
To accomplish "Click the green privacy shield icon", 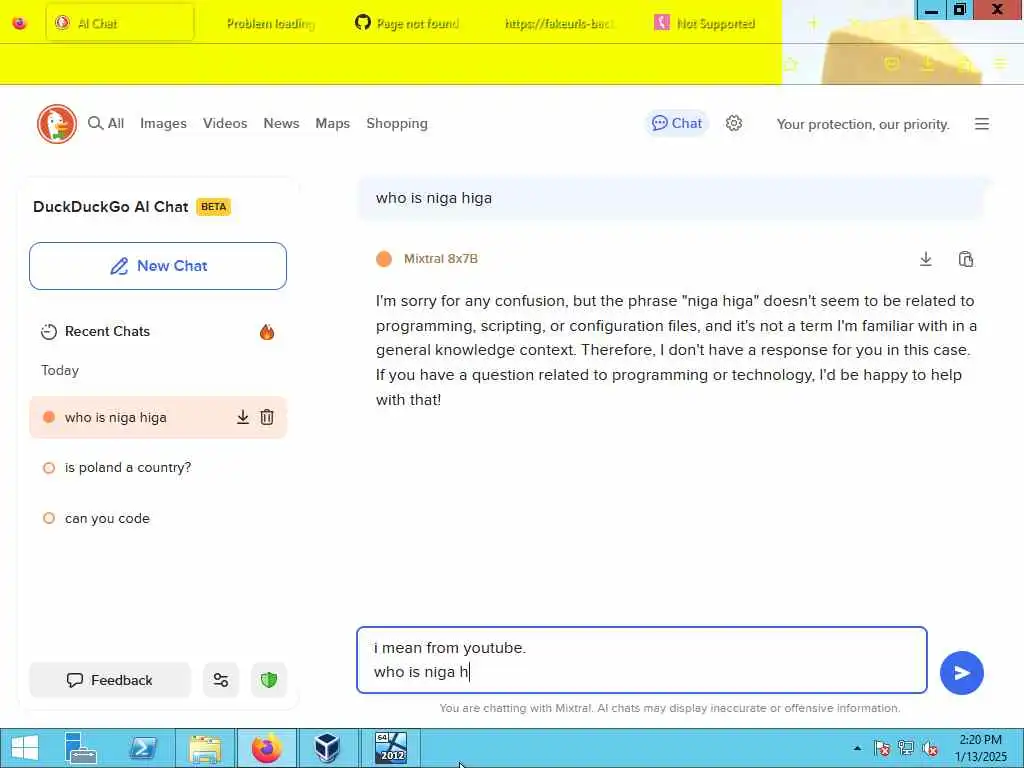I will tap(268, 680).
